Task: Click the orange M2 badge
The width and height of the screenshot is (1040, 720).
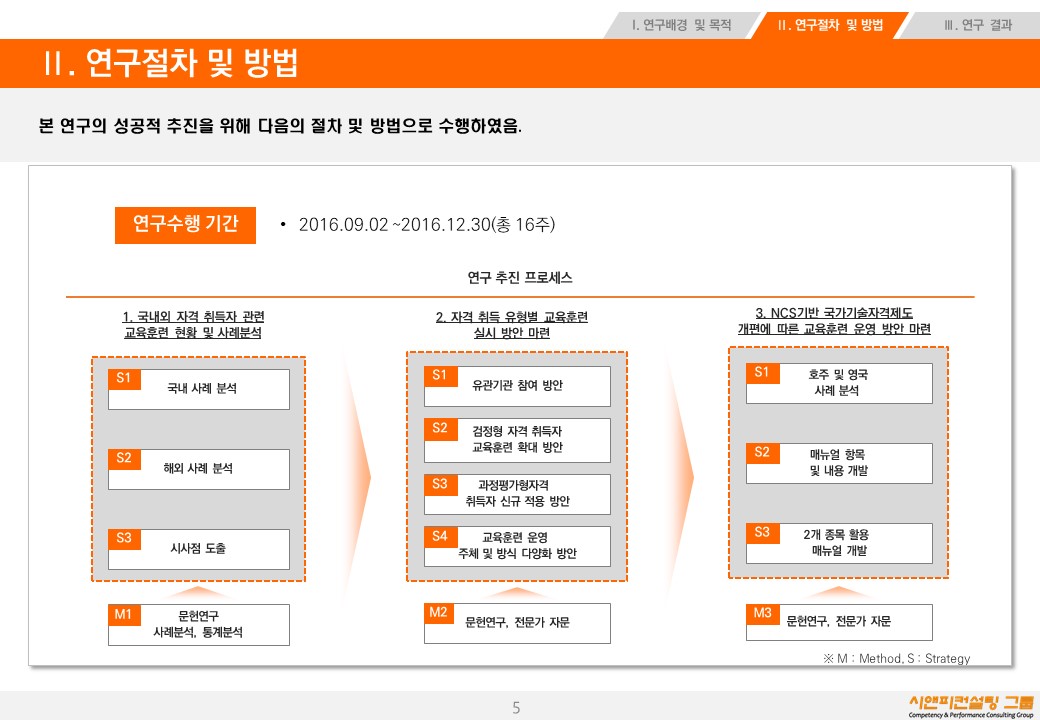Action: coord(439,613)
